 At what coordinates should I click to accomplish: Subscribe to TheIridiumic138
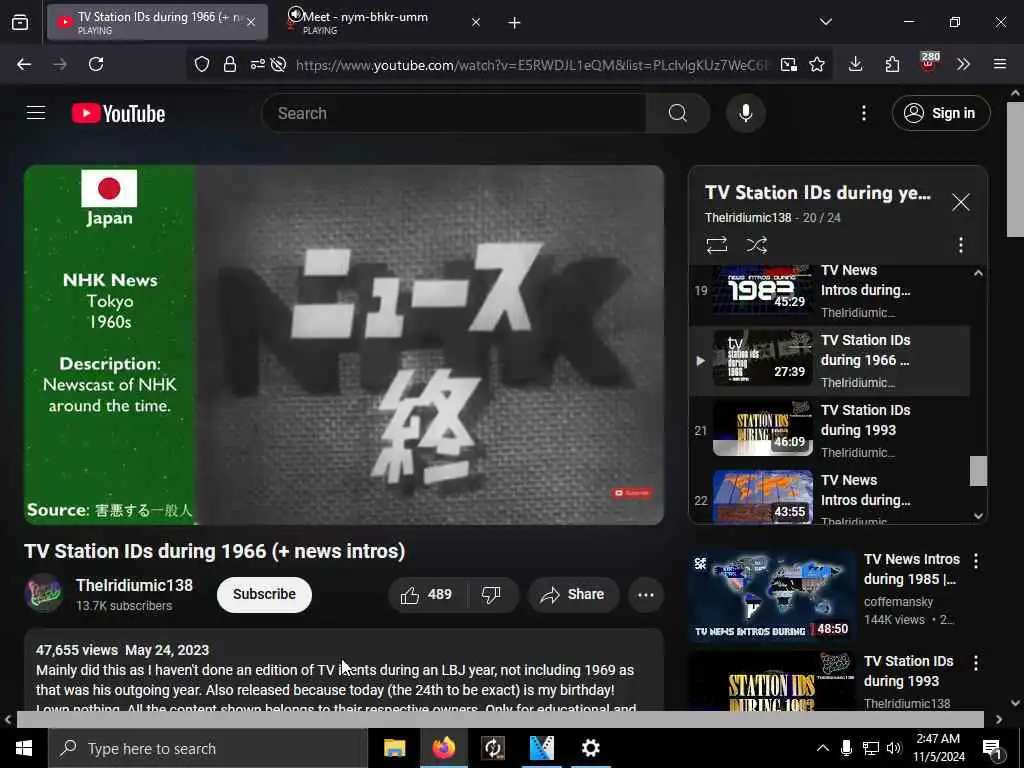pyautogui.click(x=264, y=594)
